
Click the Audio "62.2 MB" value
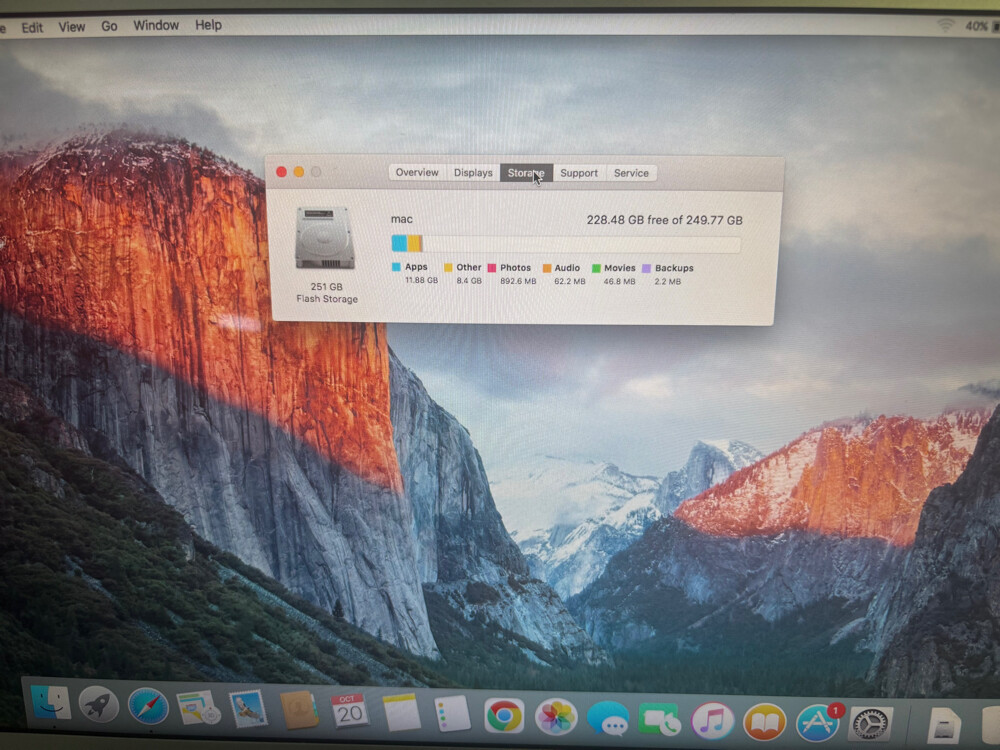(x=570, y=281)
